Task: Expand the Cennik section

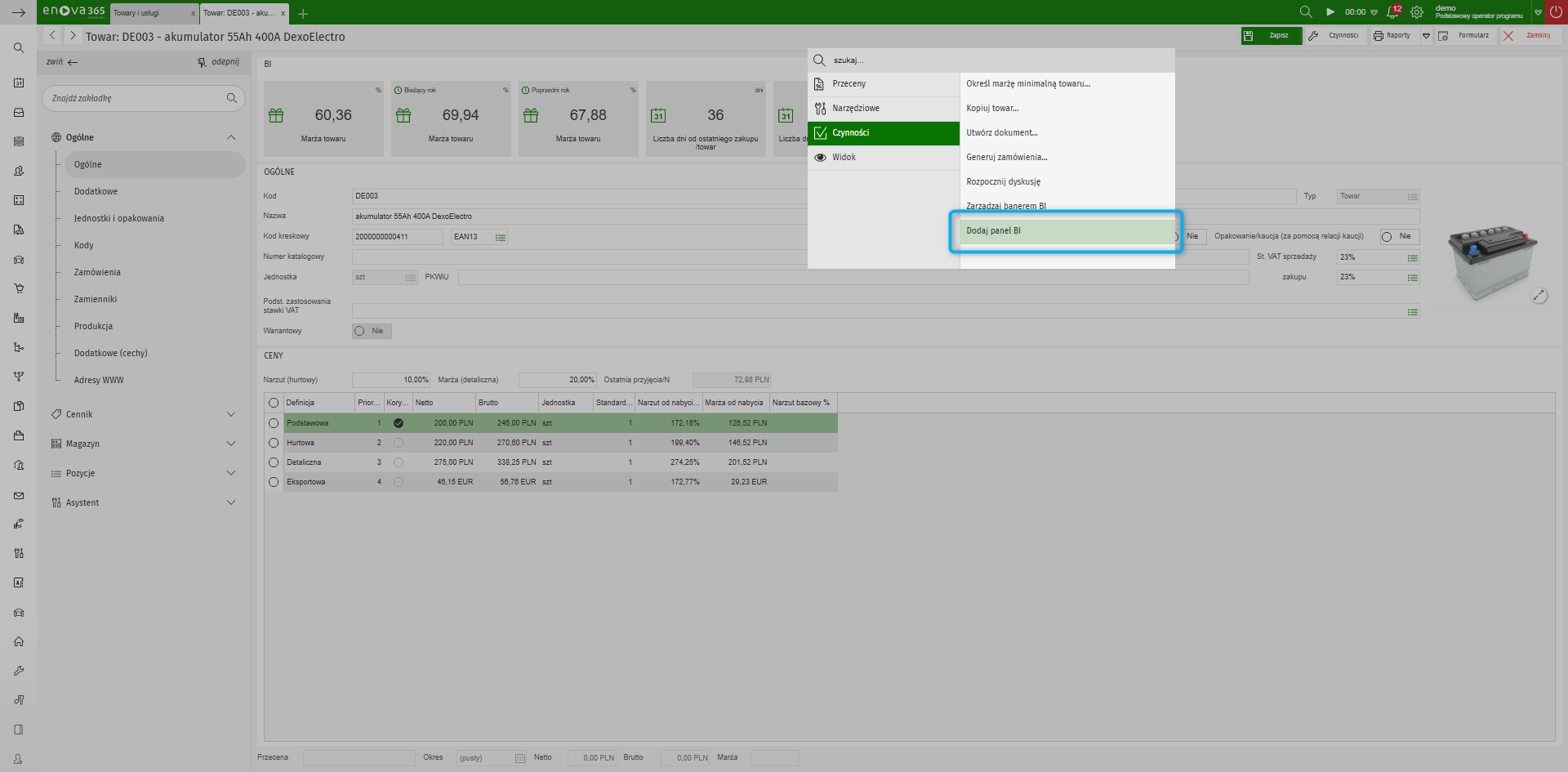Action: point(231,414)
